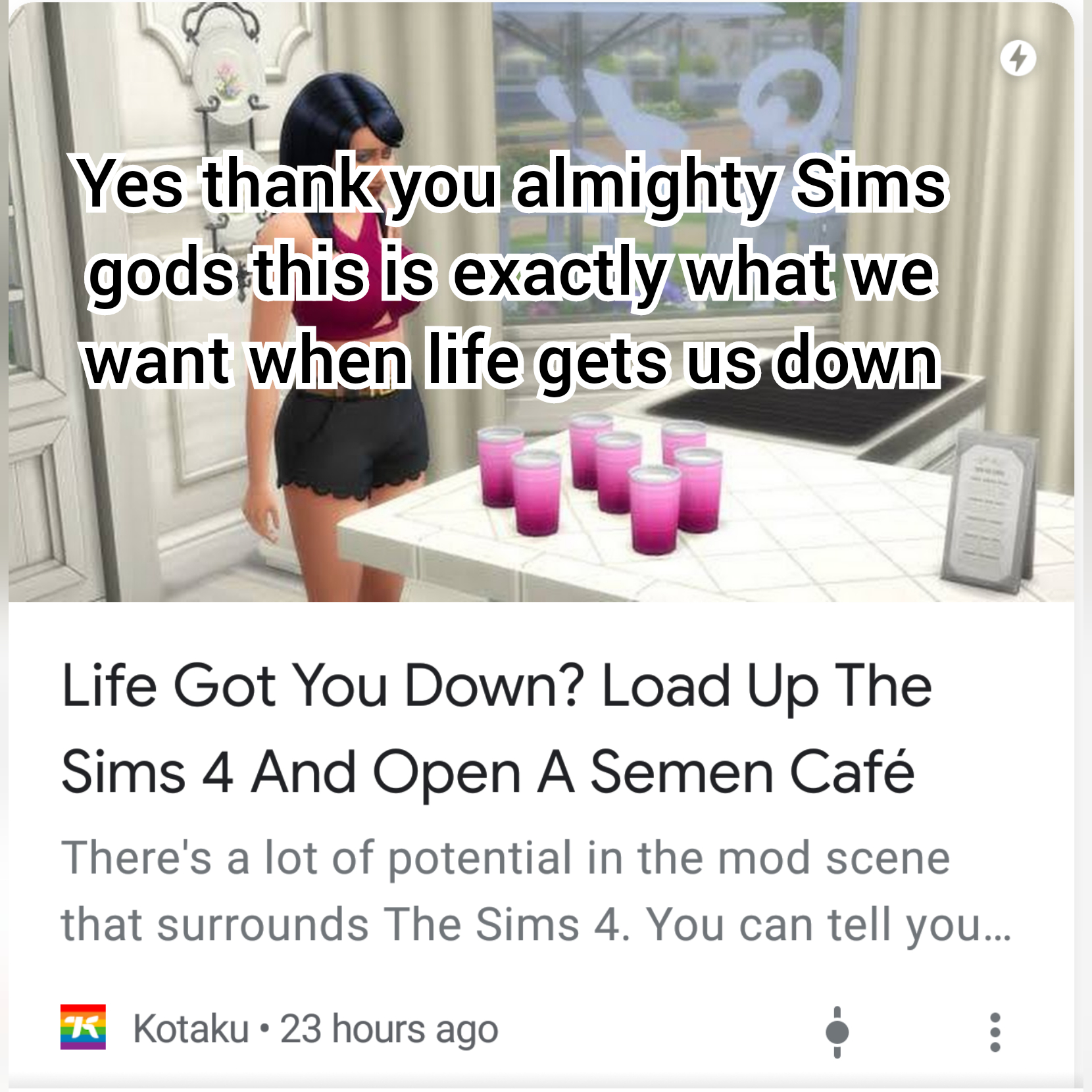1092x1092 pixels.
Task: Click the rainbow Kotaku logo
Action: pos(83,1027)
